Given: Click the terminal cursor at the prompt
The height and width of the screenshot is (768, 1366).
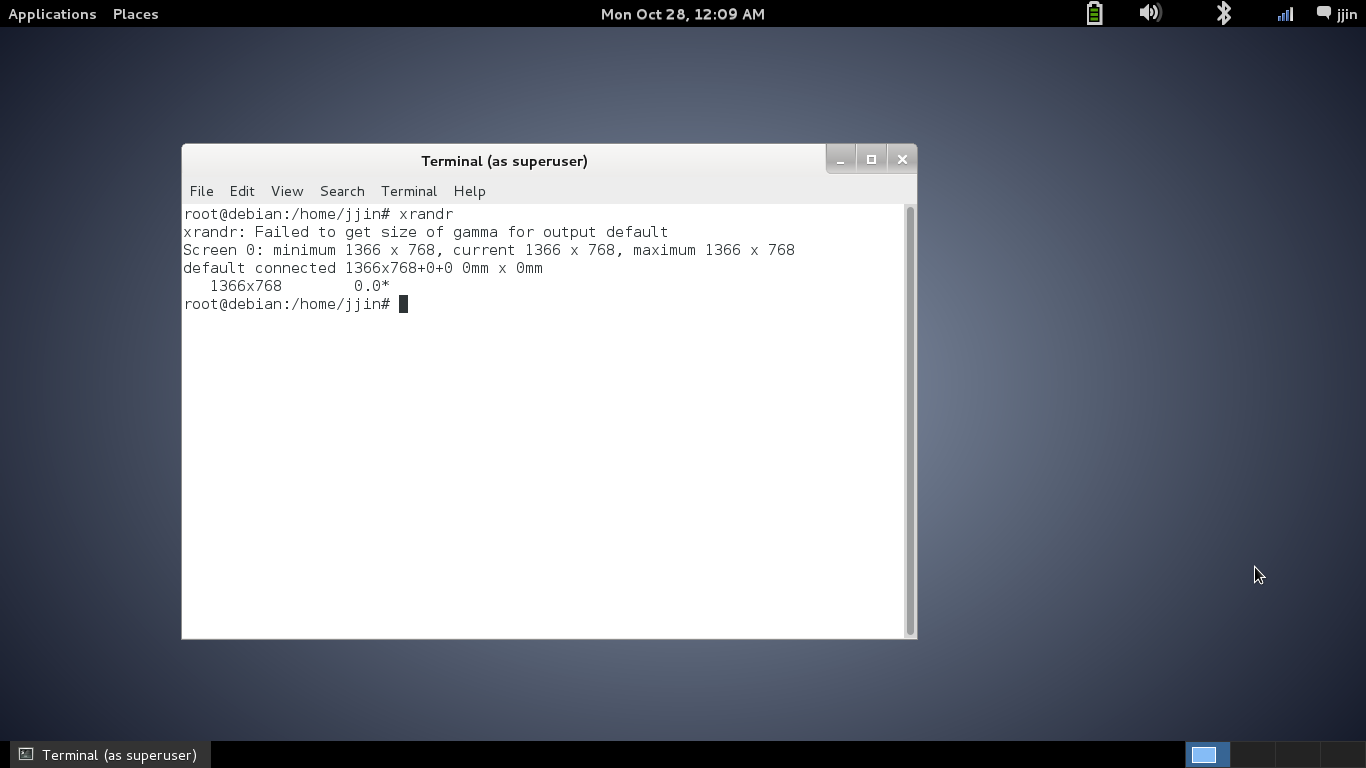Looking at the screenshot, I should (403, 304).
